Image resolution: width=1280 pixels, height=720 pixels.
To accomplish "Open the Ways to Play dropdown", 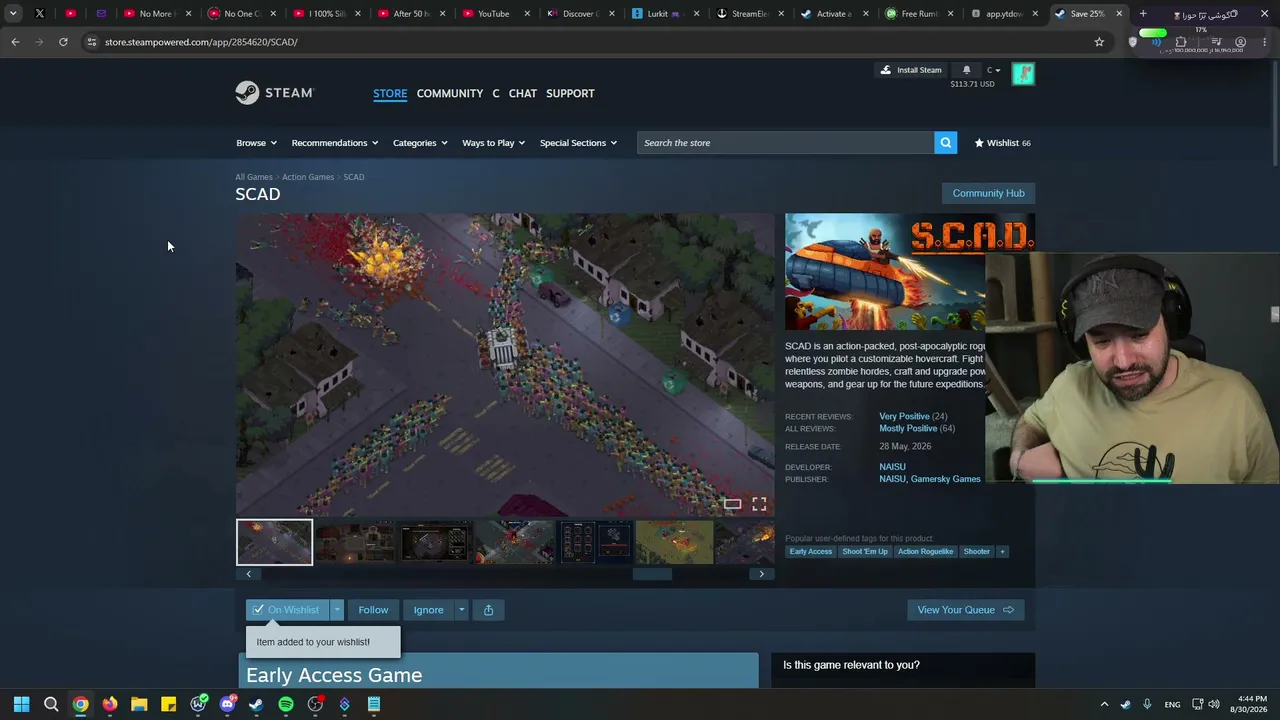I will (493, 143).
